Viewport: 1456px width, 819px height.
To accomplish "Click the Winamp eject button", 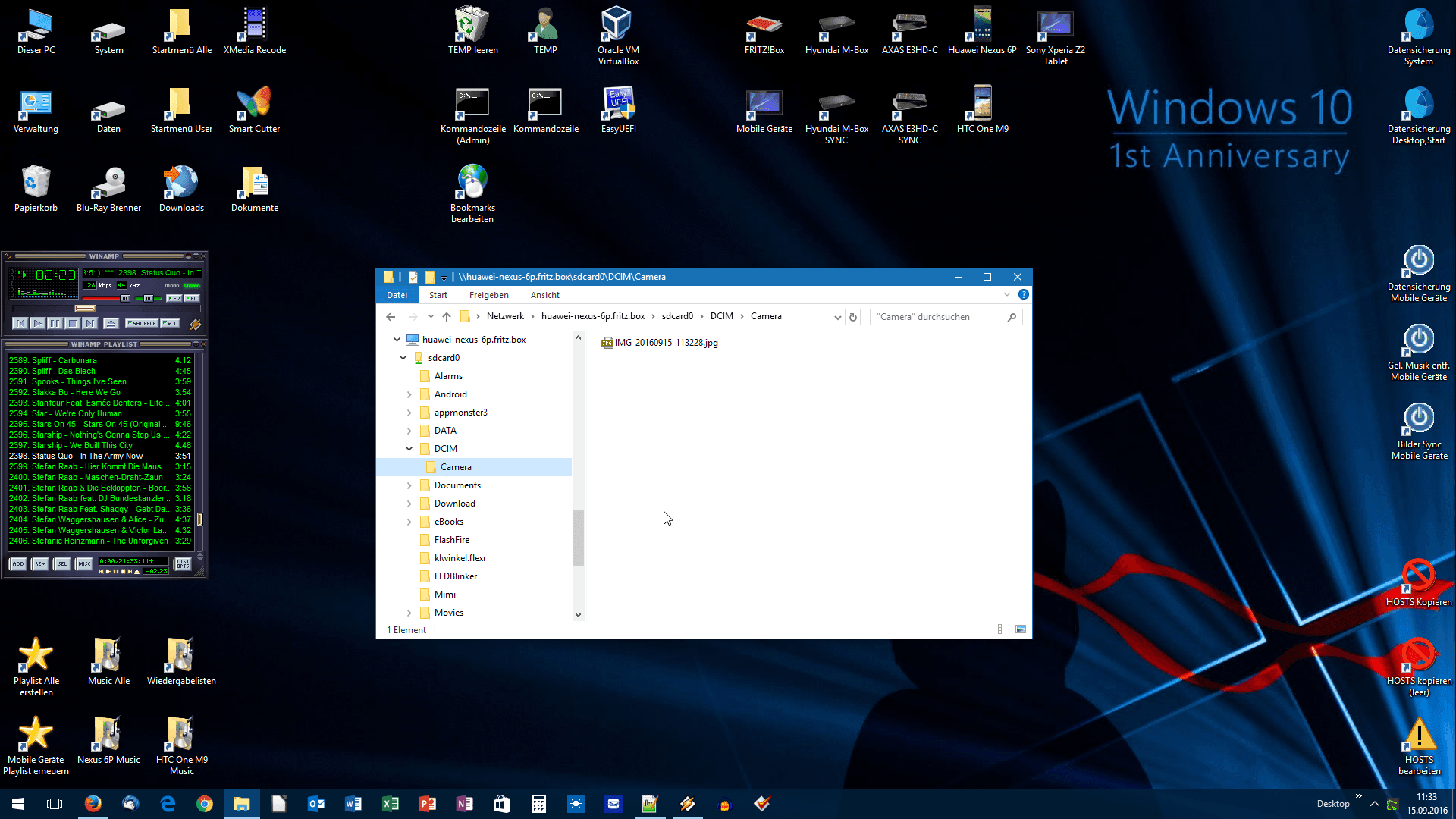I will click(x=111, y=323).
